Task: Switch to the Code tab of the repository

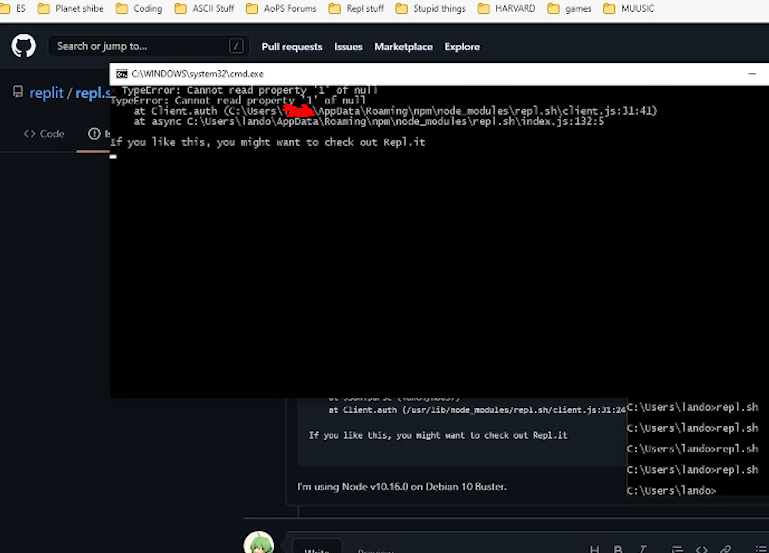Action: pyautogui.click(x=44, y=134)
